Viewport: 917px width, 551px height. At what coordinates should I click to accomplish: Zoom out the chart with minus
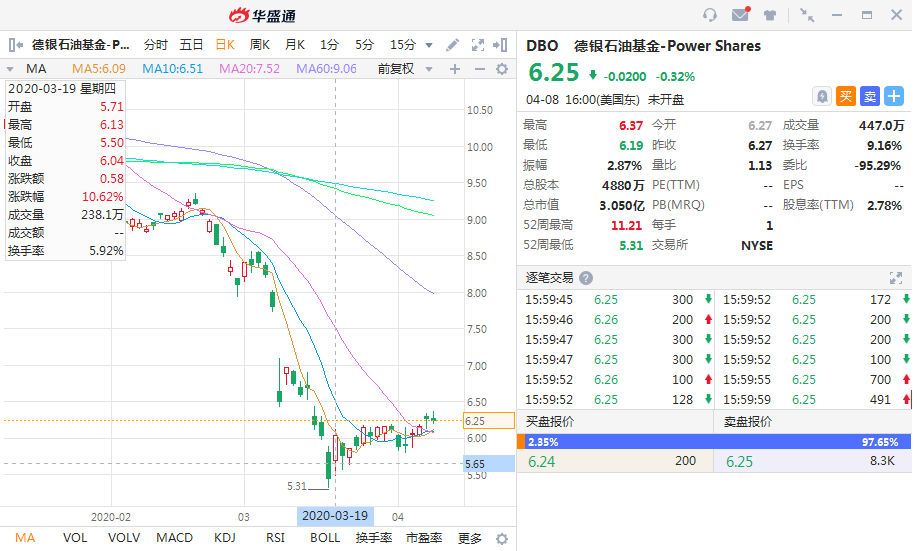point(480,69)
